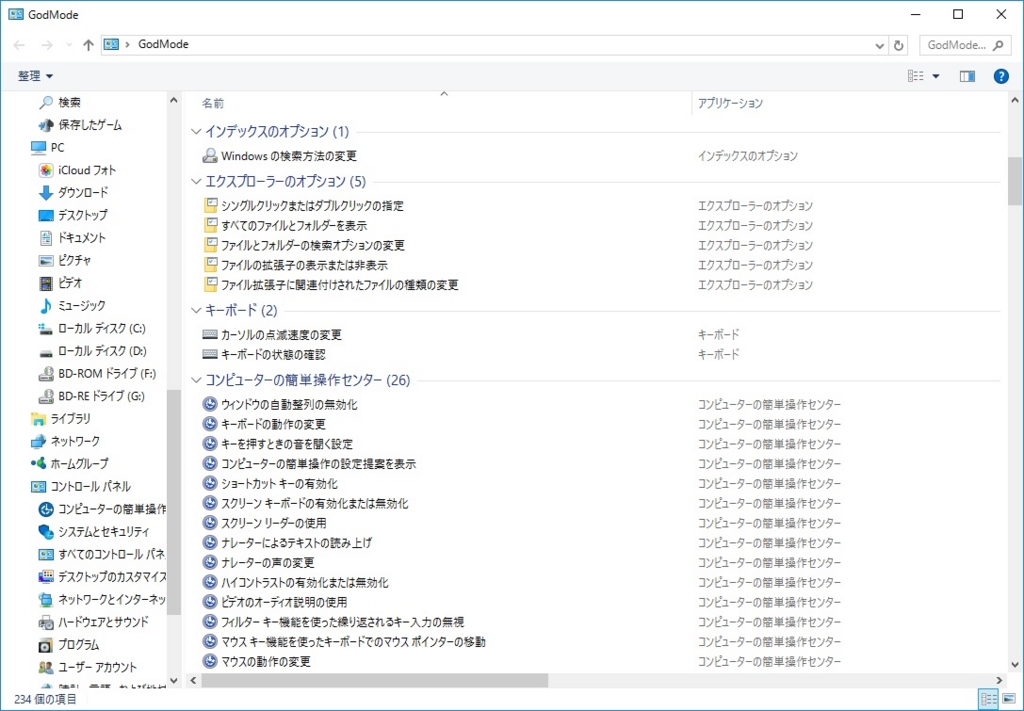The height and width of the screenshot is (711, 1024).
Task: Open スクリーン キーボードの有効化または無効化
Action: click(314, 503)
